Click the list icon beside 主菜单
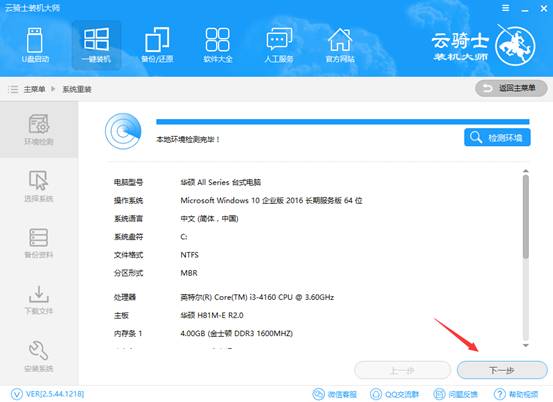The height and width of the screenshot is (402, 553). pyautogui.click(x=13, y=89)
